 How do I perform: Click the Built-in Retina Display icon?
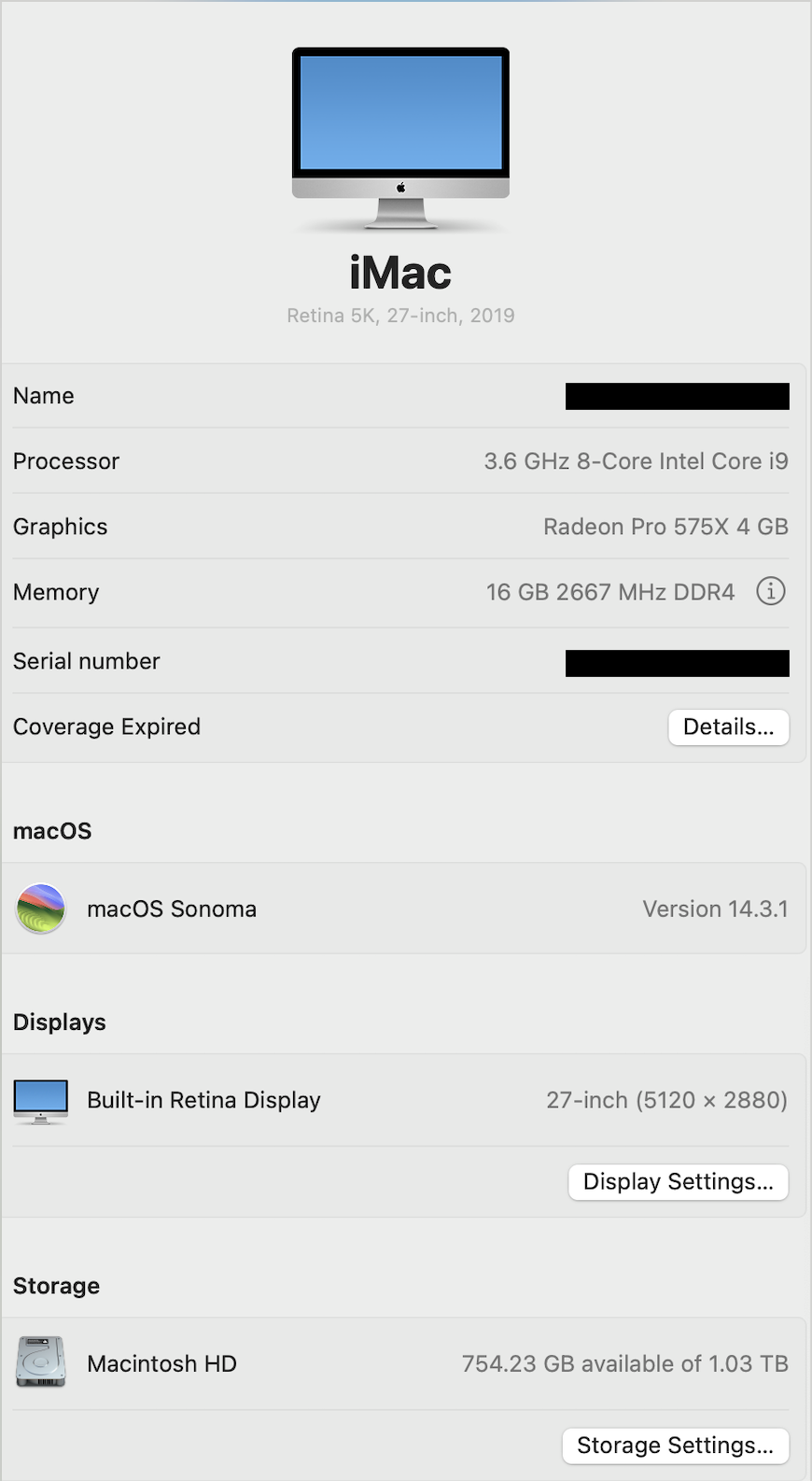coord(41,1101)
